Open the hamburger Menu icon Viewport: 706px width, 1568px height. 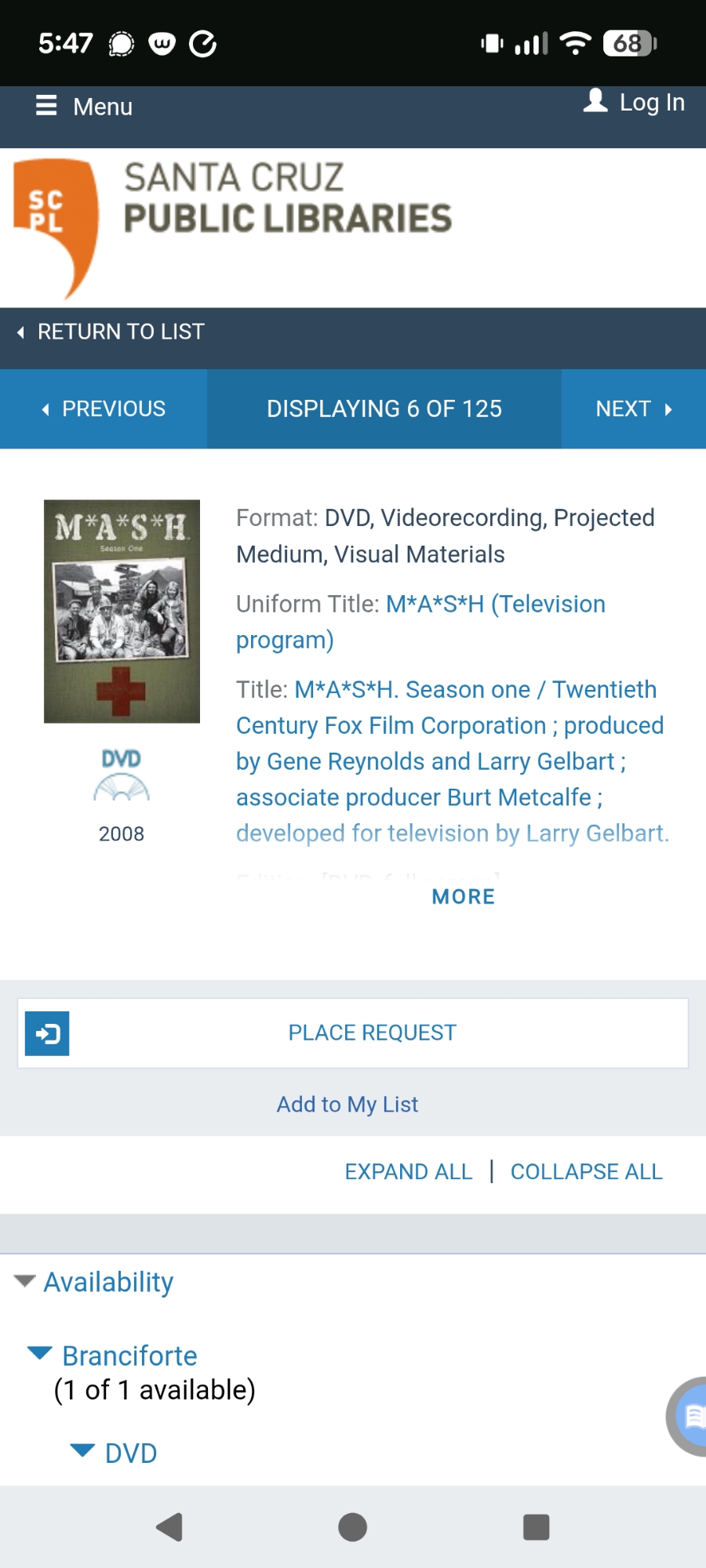pos(46,106)
